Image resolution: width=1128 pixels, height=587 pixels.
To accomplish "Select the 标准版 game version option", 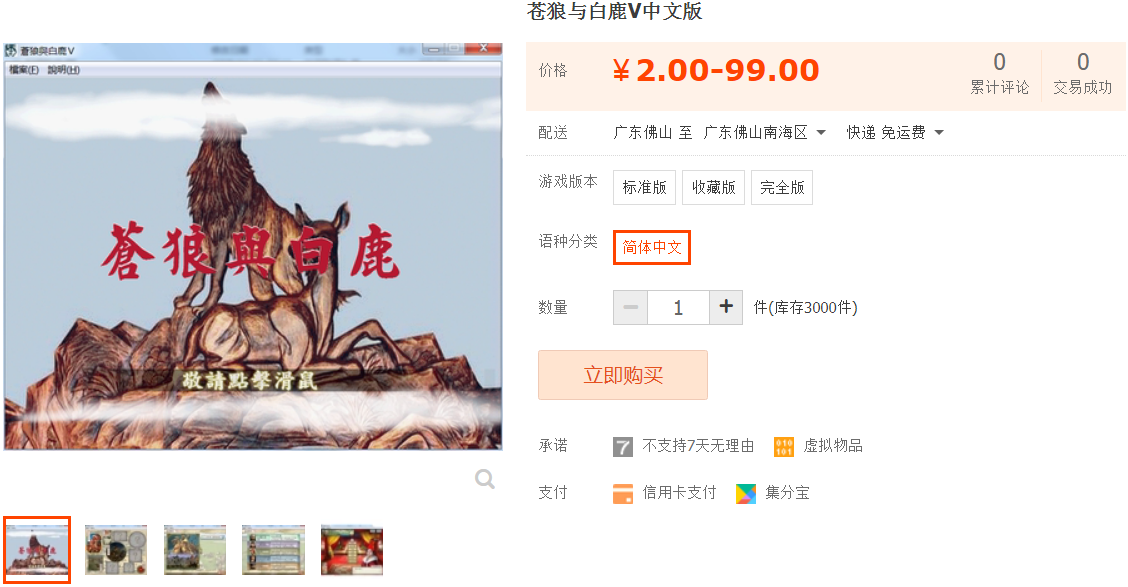I will [645, 188].
